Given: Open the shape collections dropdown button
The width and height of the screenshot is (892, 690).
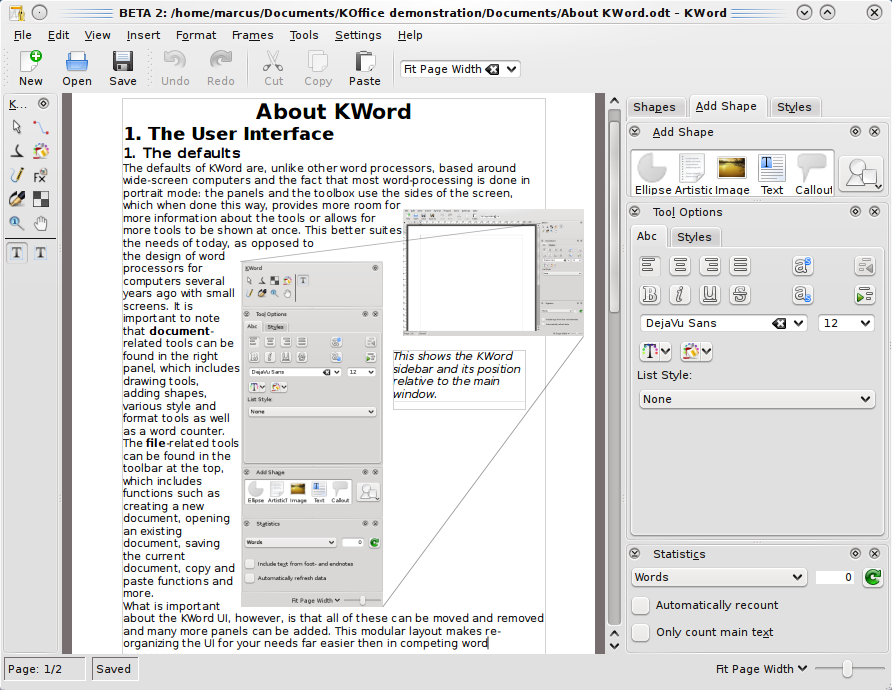Looking at the screenshot, I should pos(861,174).
